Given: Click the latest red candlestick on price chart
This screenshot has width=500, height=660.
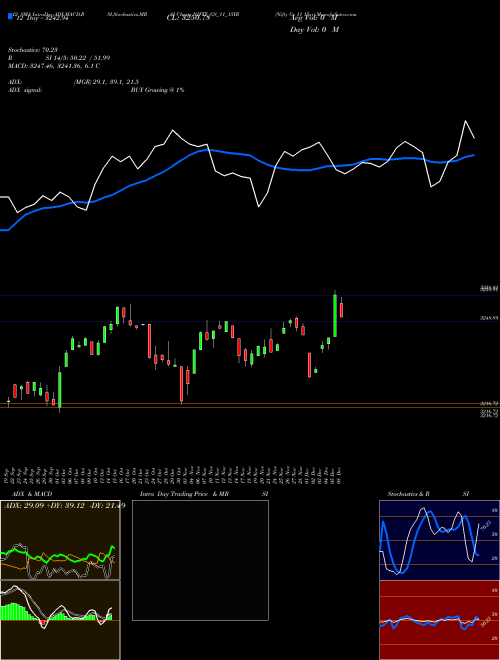Looking at the screenshot, I should [342, 310].
